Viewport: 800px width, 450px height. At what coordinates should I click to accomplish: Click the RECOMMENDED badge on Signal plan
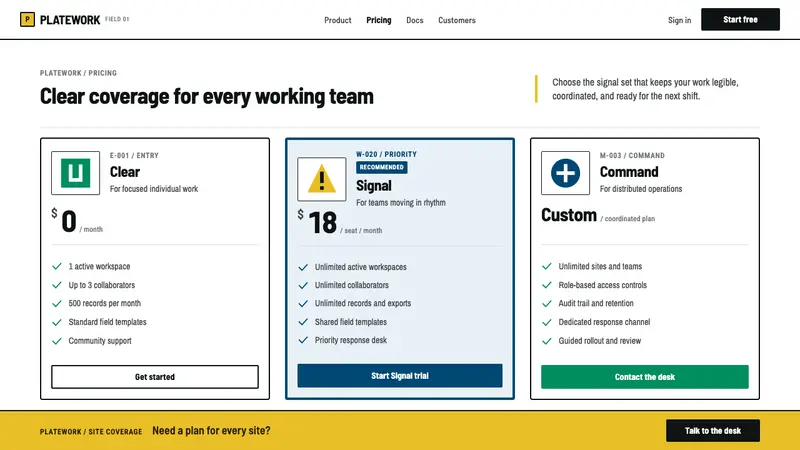pyautogui.click(x=382, y=167)
